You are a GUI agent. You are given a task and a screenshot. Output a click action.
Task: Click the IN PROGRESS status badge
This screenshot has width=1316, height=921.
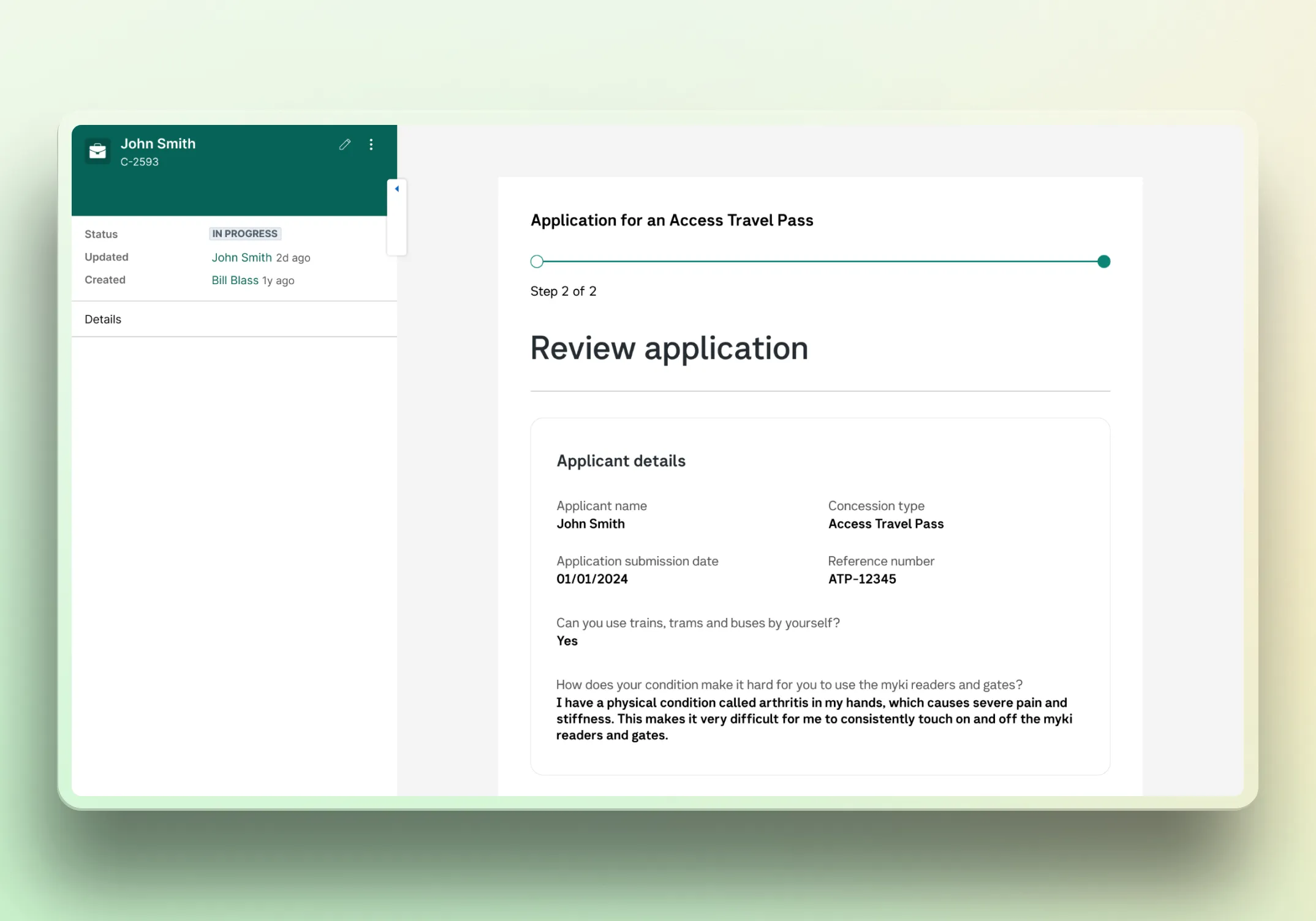(x=244, y=234)
